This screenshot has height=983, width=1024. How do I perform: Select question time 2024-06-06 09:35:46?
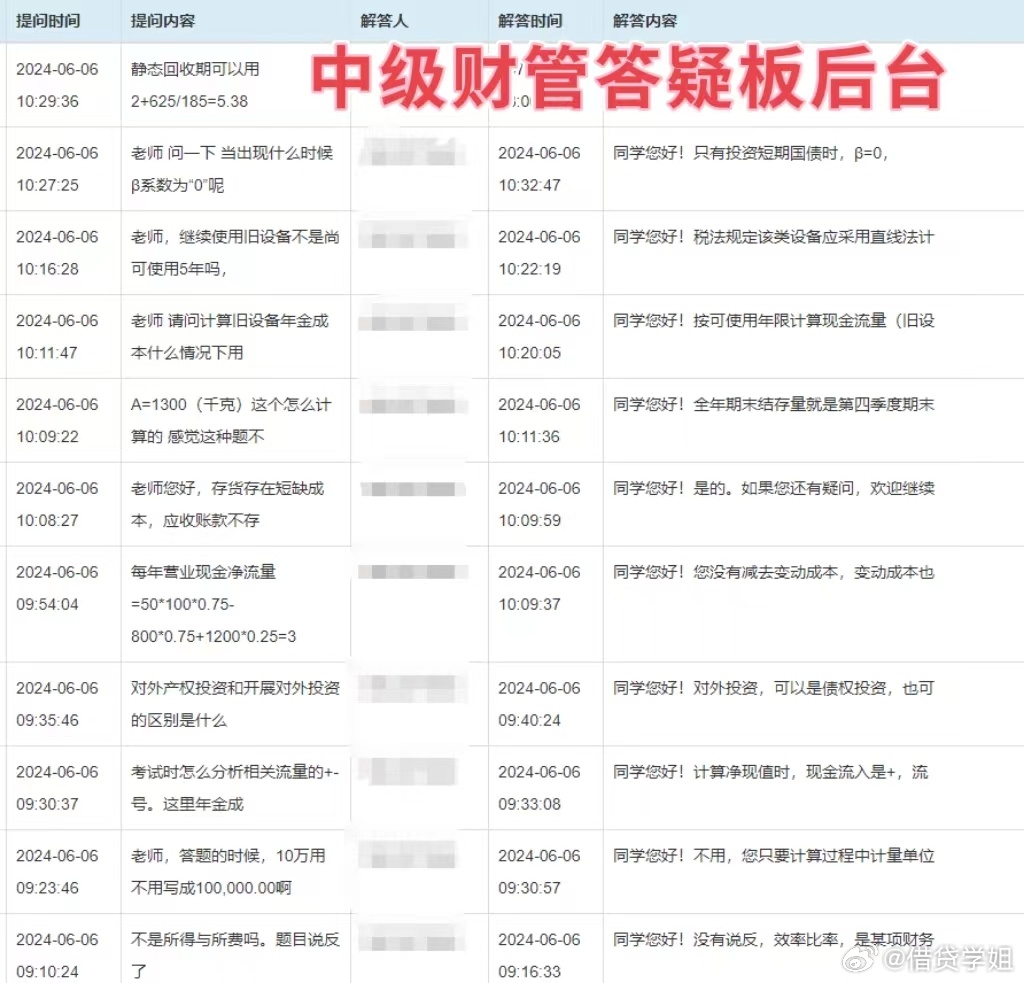pyautogui.click(x=57, y=703)
